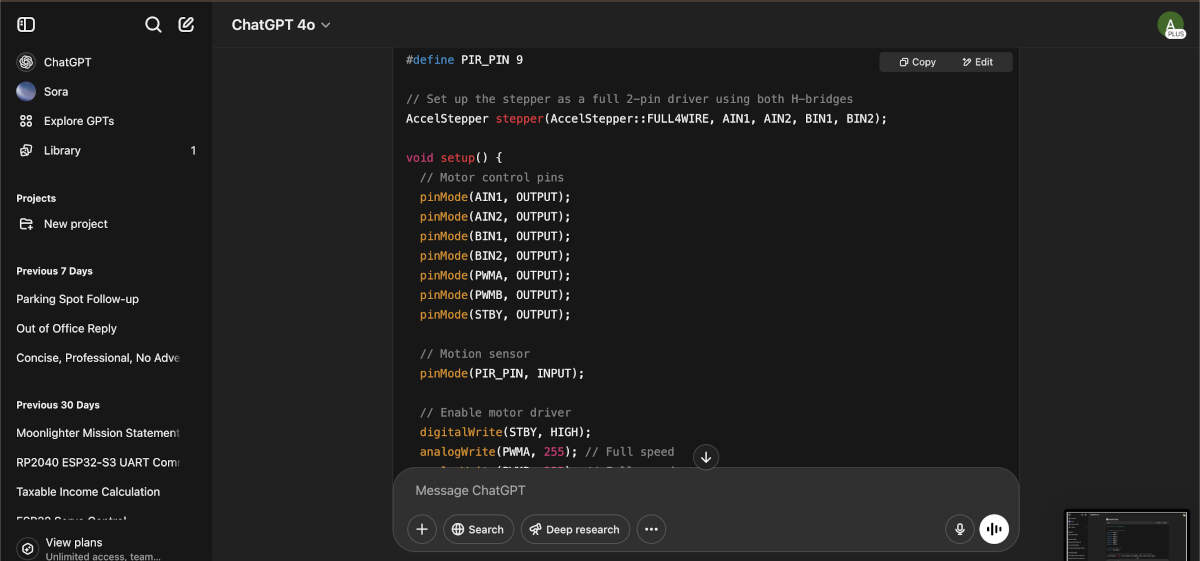Click the "pinMode(AIN1, OUTPUT);" line
Screen dimensions: 1200x561
pyautogui.click(x=495, y=197)
